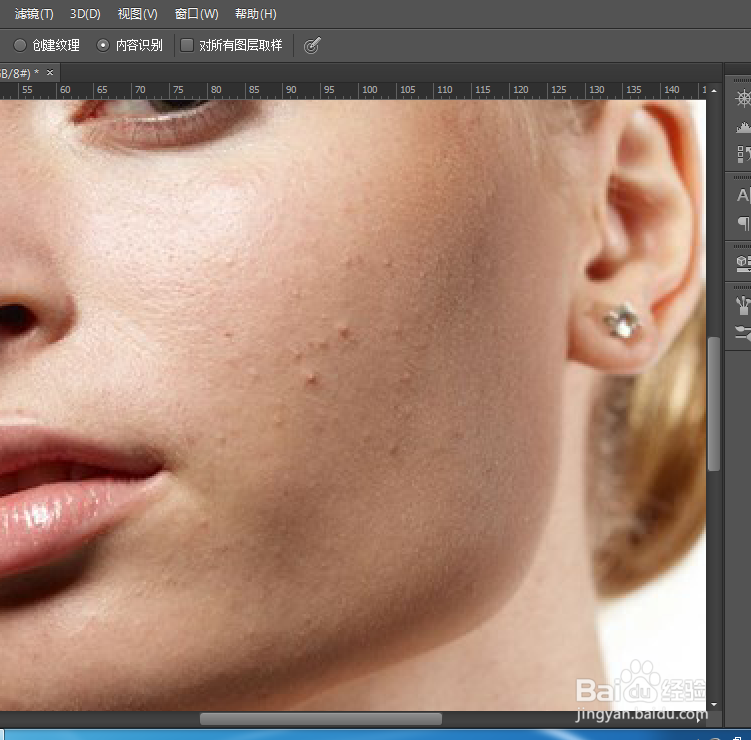Open the Navigator panel wheel icon
751x740 pixels.
(x=743, y=99)
